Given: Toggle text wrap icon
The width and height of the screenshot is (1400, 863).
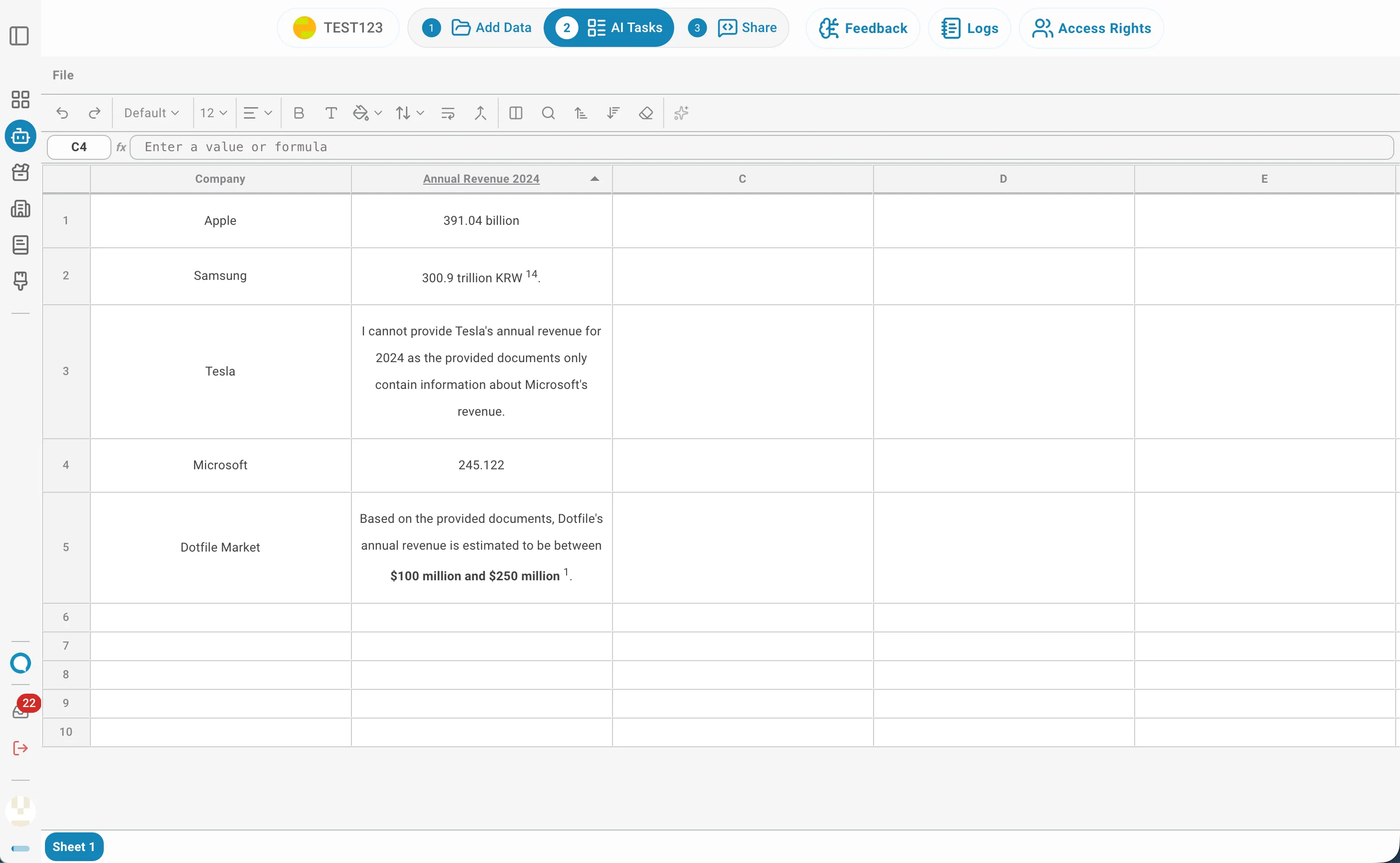Looking at the screenshot, I should point(448,113).
